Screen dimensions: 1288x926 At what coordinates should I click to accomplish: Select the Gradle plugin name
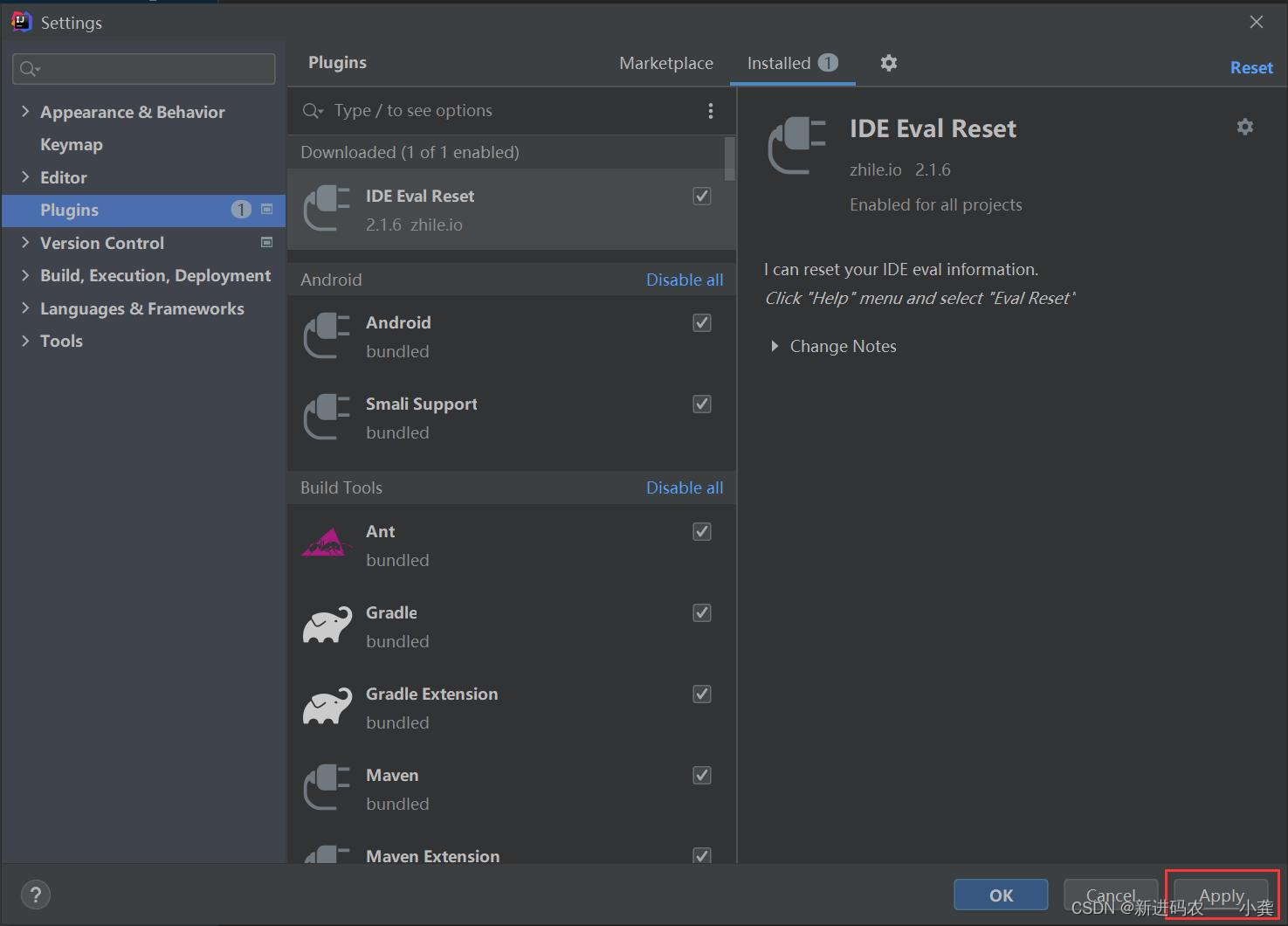tap(391, 612)
